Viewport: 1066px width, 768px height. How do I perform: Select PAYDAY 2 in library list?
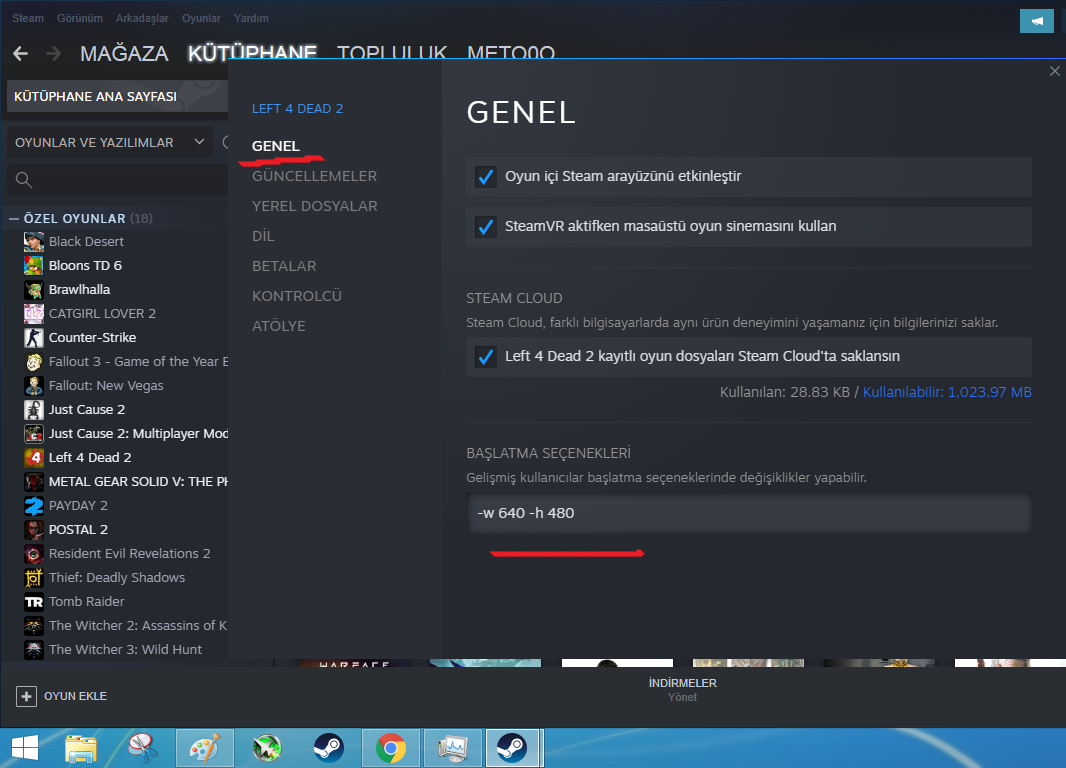point(78,506)
